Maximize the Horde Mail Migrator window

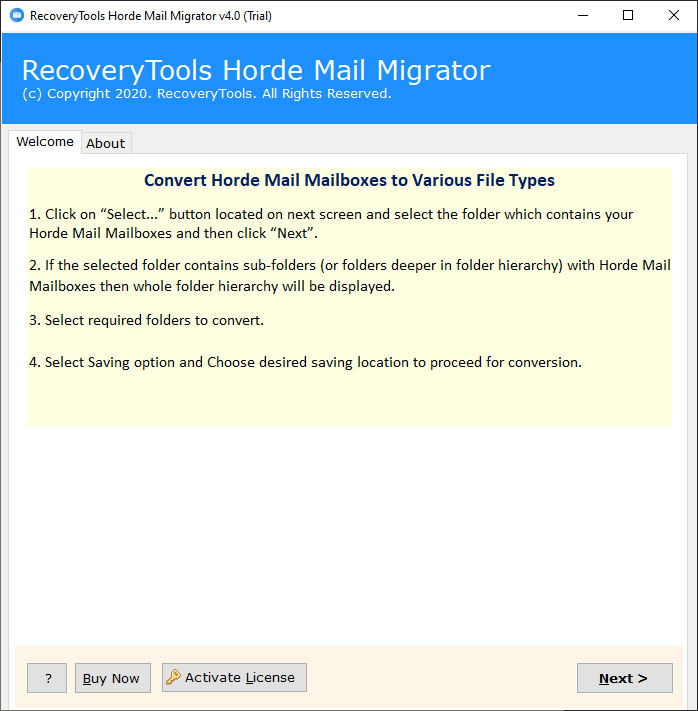tap(628, 15)
